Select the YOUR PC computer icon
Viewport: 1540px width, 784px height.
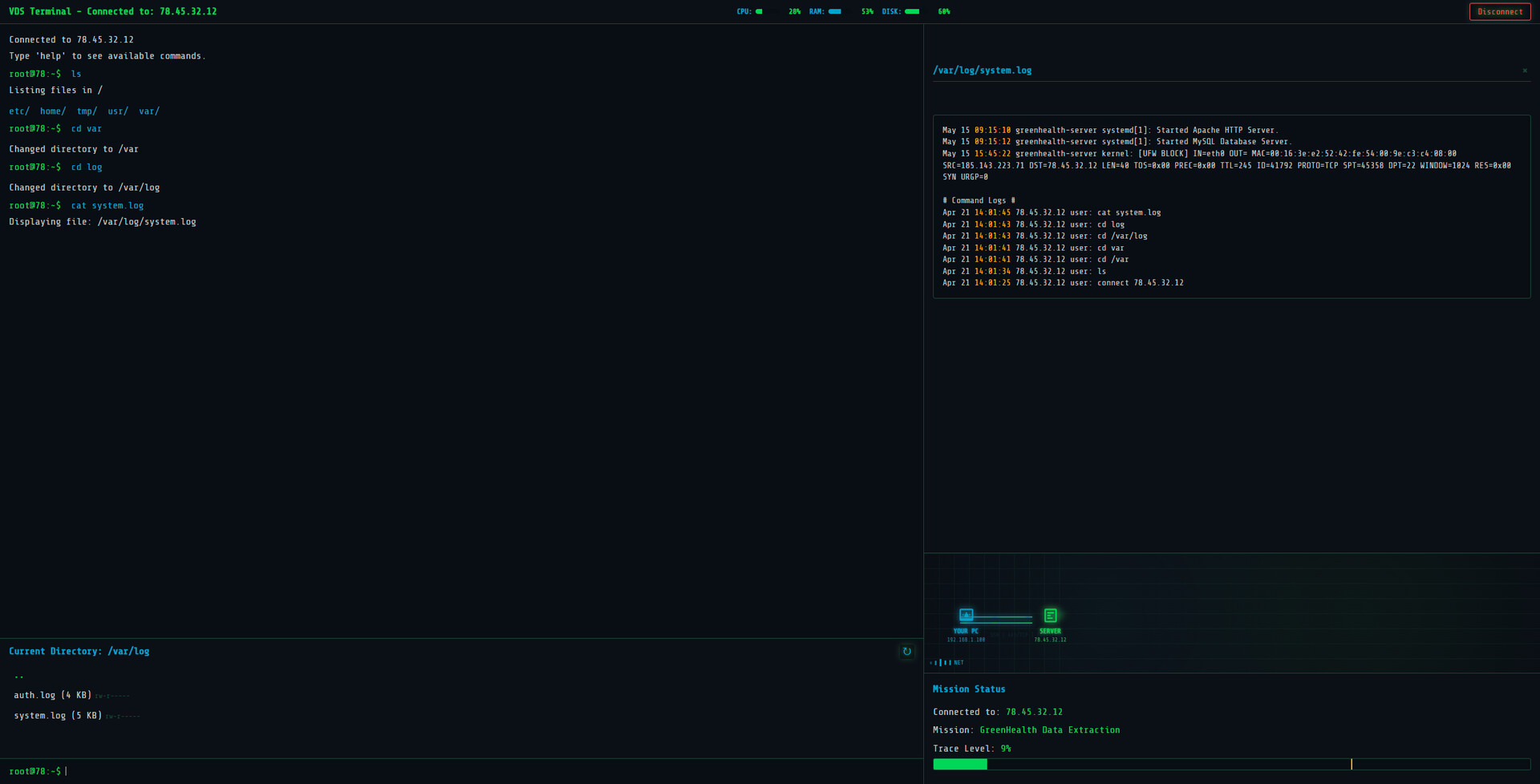966,615
